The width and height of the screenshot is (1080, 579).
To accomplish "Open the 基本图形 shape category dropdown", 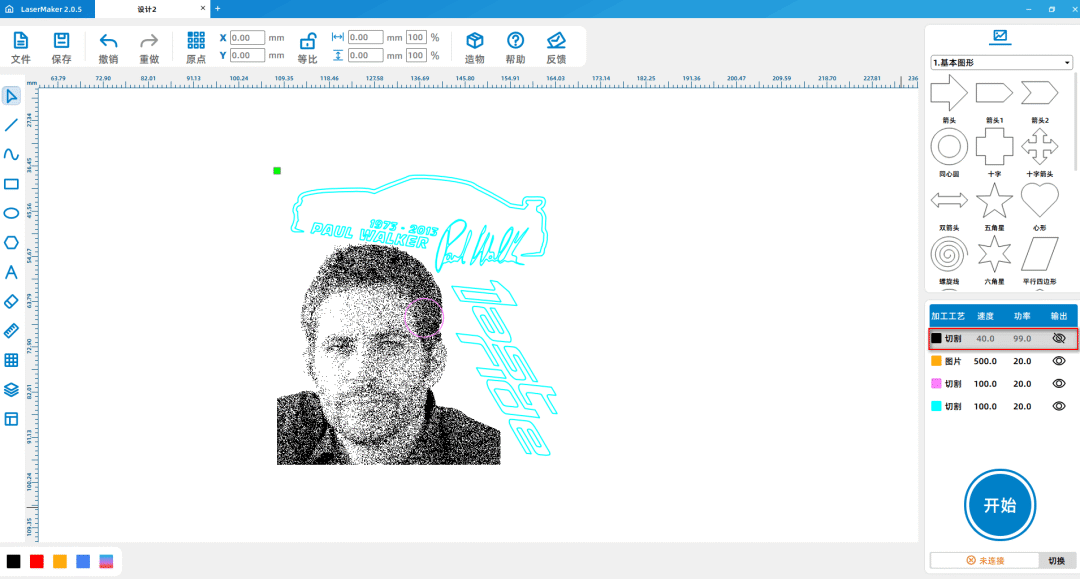I will pyautogui.click(x=1000, y=62).
